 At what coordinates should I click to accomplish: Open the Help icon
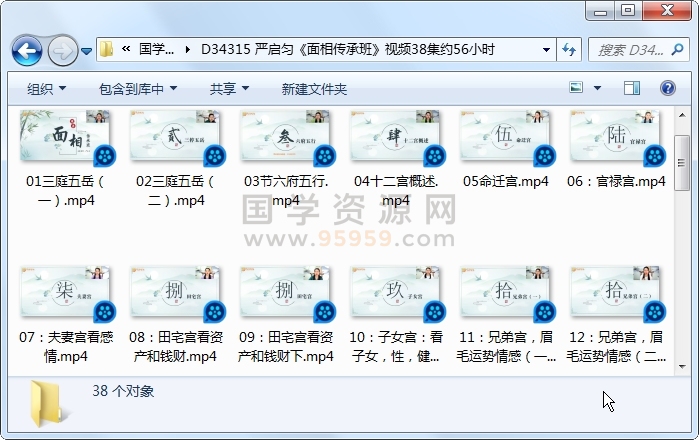(x=667, y=88)
